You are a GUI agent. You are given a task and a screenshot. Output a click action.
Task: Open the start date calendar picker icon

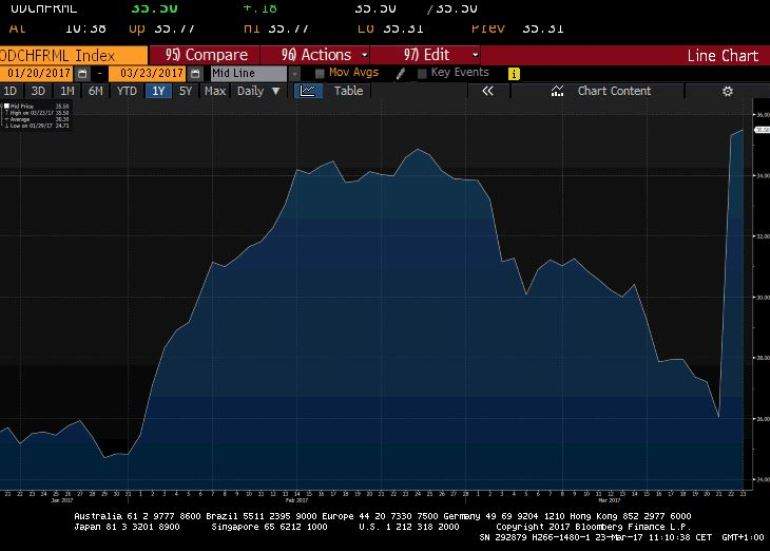click(82, 74)
